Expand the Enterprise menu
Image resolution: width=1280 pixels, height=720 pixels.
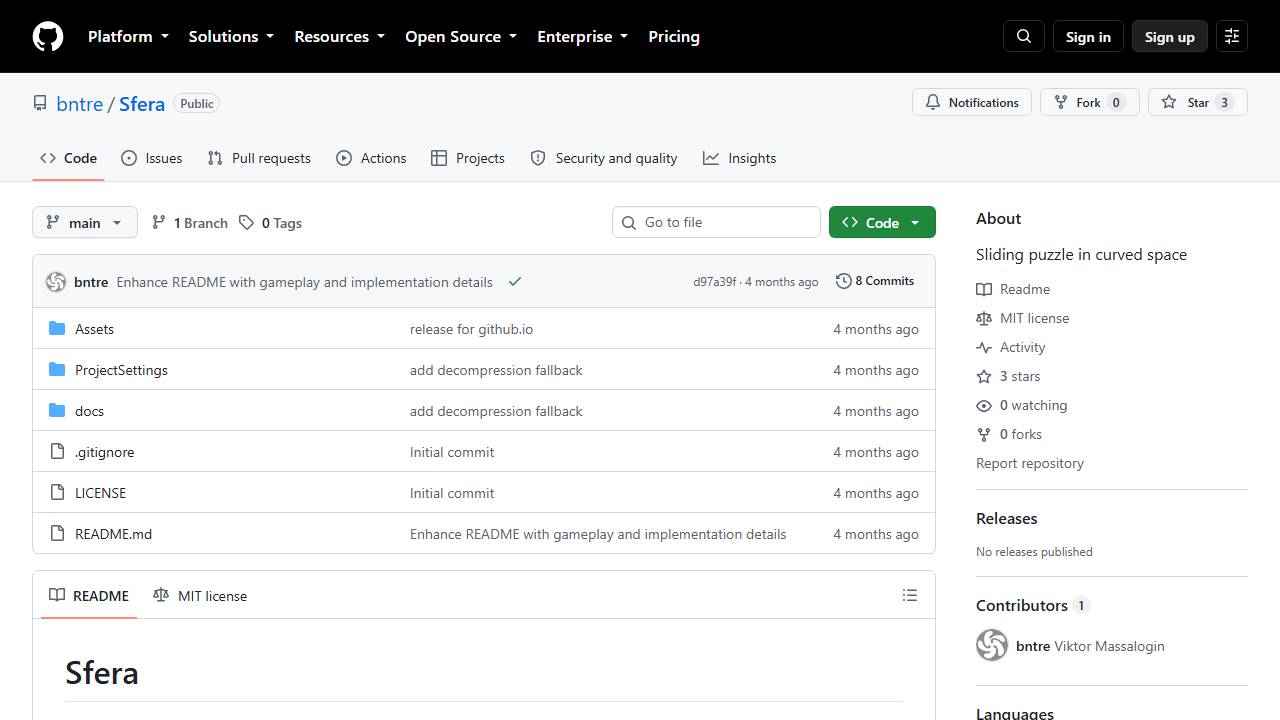click(582, 36)
